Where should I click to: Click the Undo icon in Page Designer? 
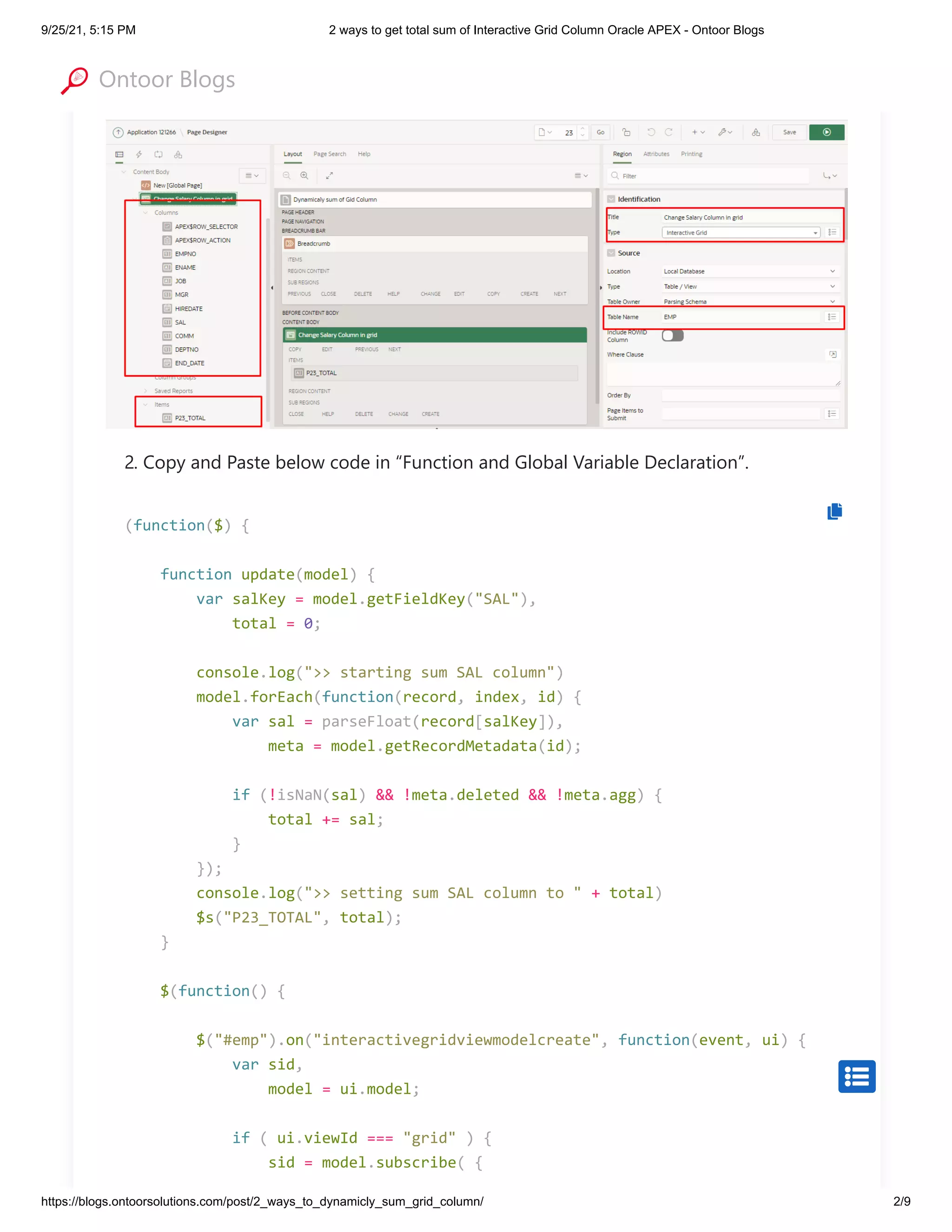[x=651, y=132]
